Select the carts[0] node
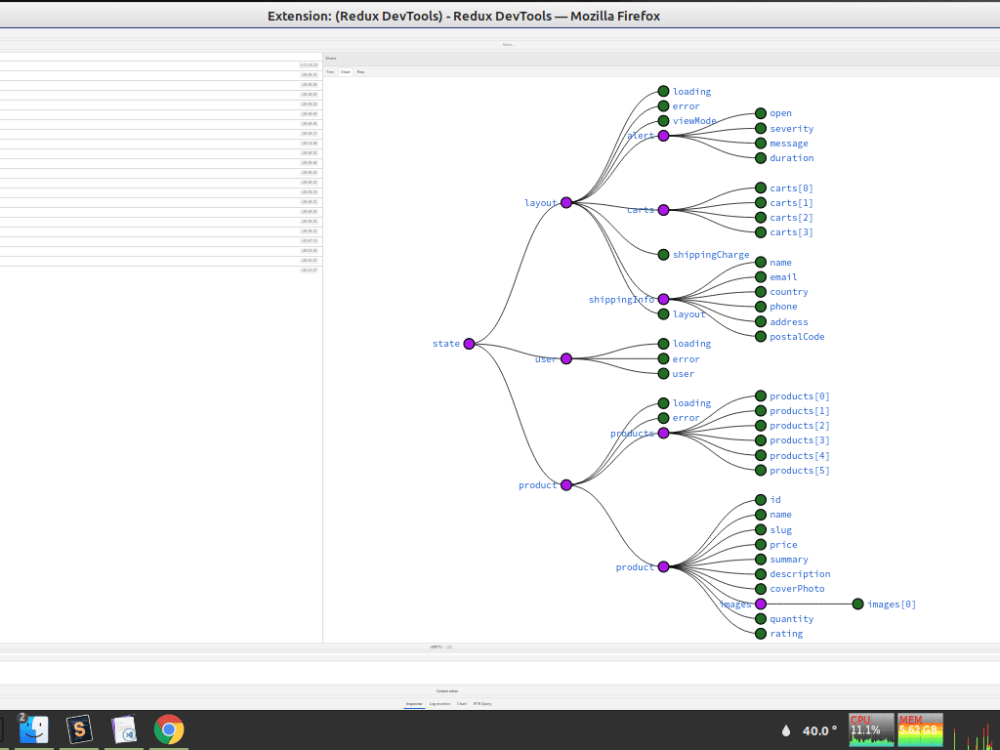This screenshot has width=1000, height=750. (760, 188)
